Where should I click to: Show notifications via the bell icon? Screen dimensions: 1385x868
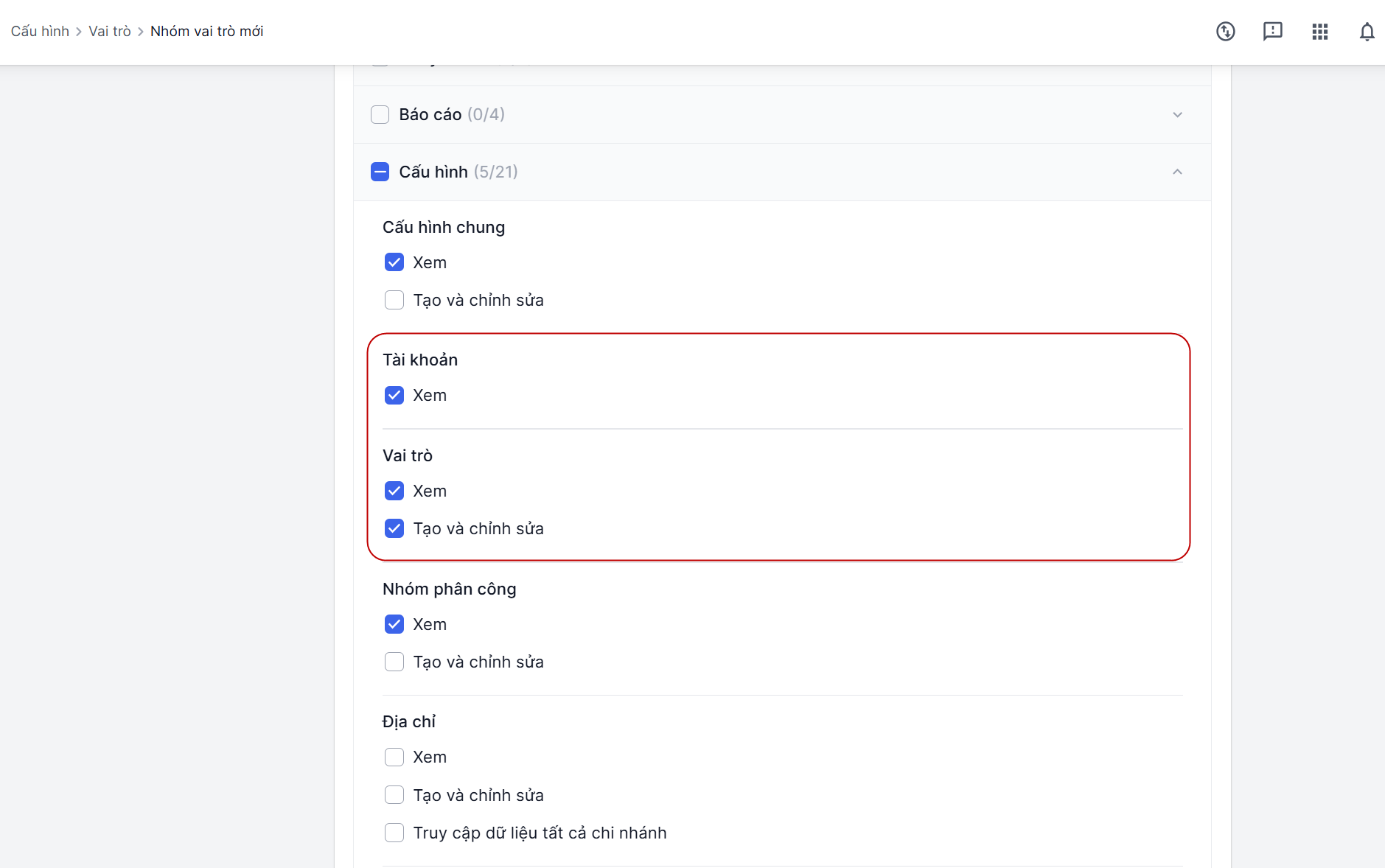pos(1366,32)
